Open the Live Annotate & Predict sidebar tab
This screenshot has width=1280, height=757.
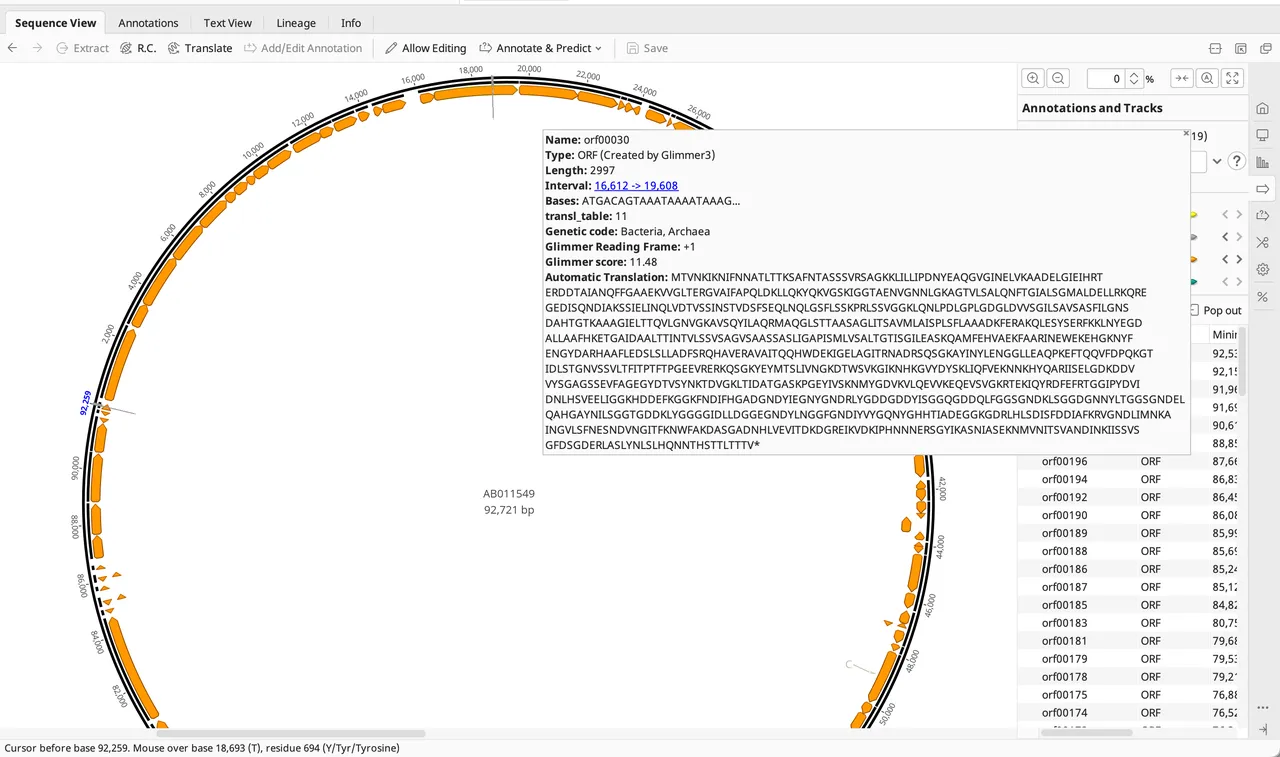1263,216
